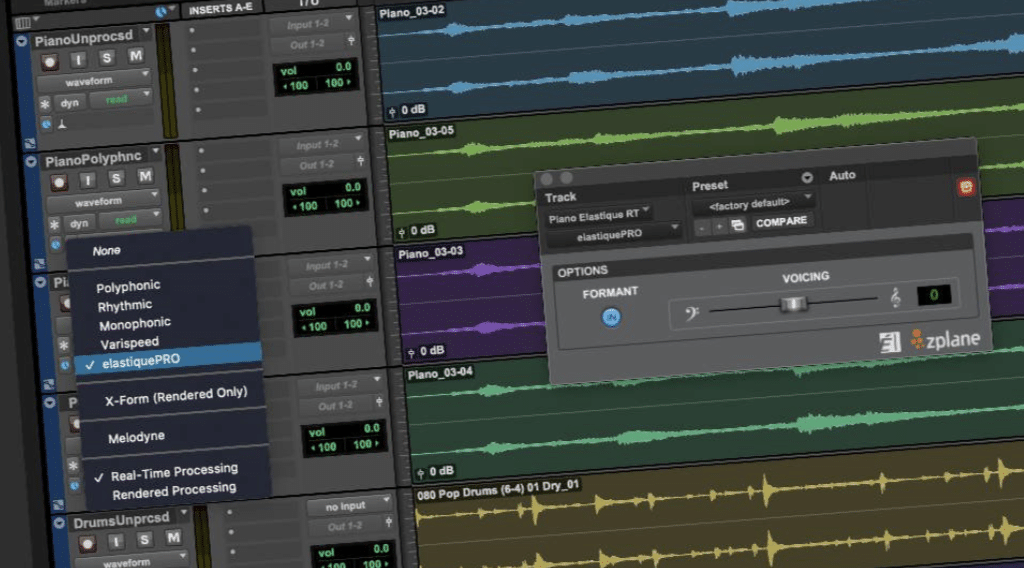Select Real-Time Processing option
This screenshot has height=568, width=1024.
pos(174,472)
